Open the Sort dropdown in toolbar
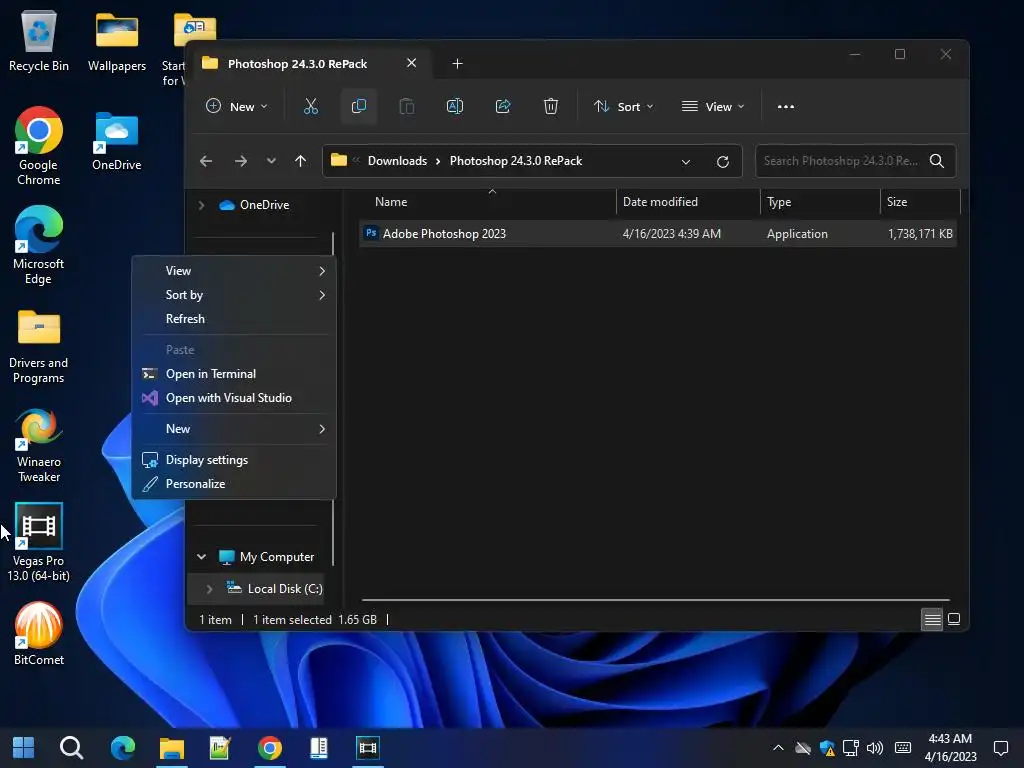1024x768 pixels. click(x=623, y=106)
